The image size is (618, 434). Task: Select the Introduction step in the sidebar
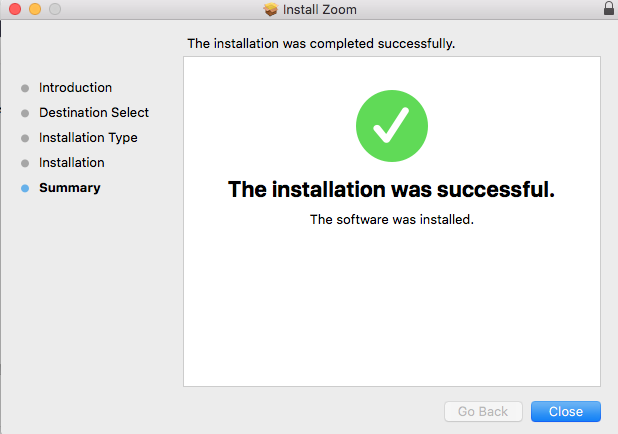pos(75,88)
